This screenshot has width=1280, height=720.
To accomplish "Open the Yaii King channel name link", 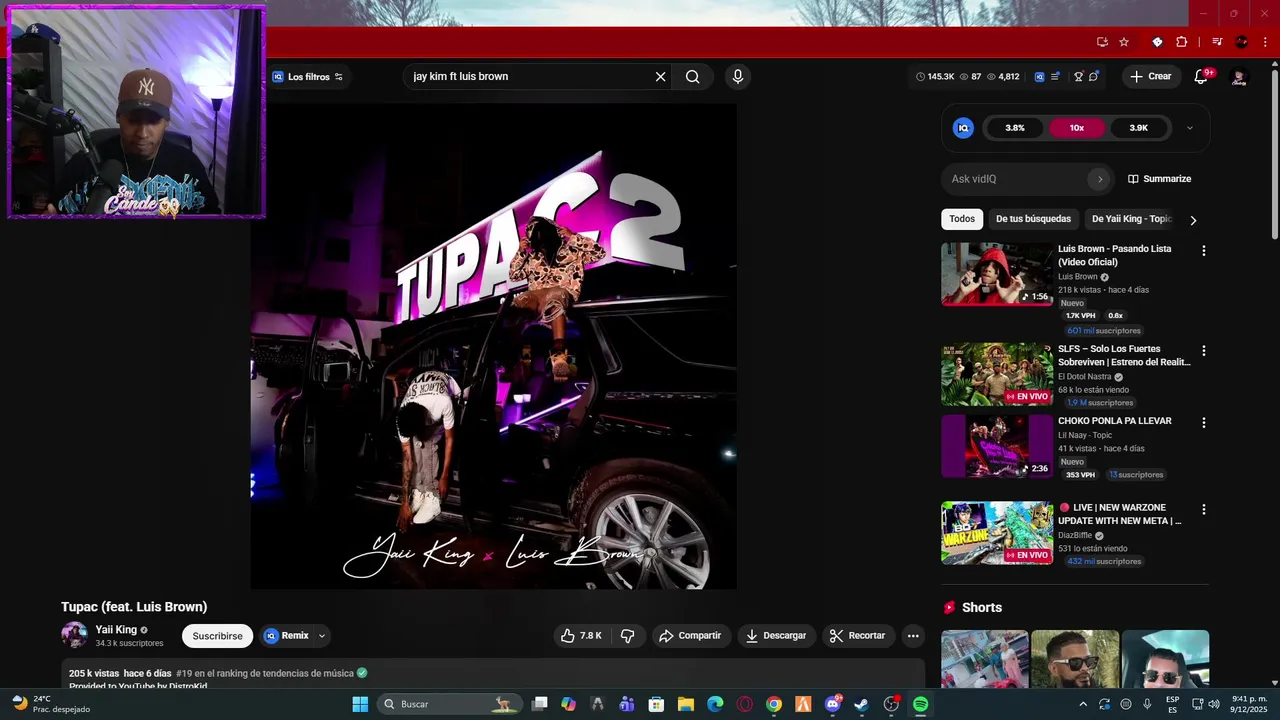I will point(116,630).
